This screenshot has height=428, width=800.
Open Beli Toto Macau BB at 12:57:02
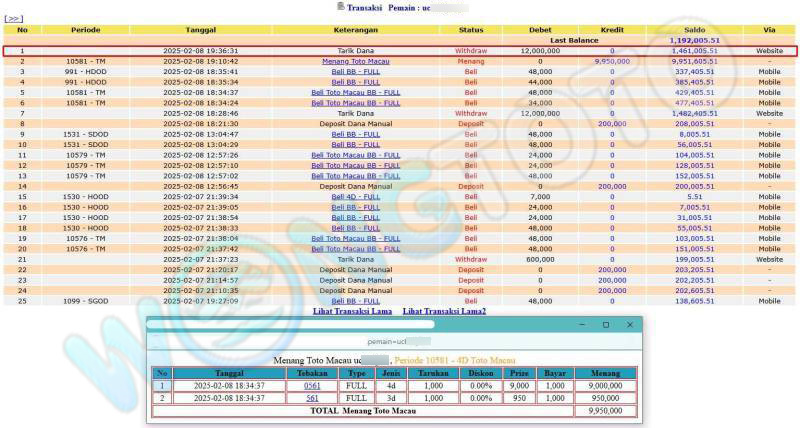[x=355, y=176]
